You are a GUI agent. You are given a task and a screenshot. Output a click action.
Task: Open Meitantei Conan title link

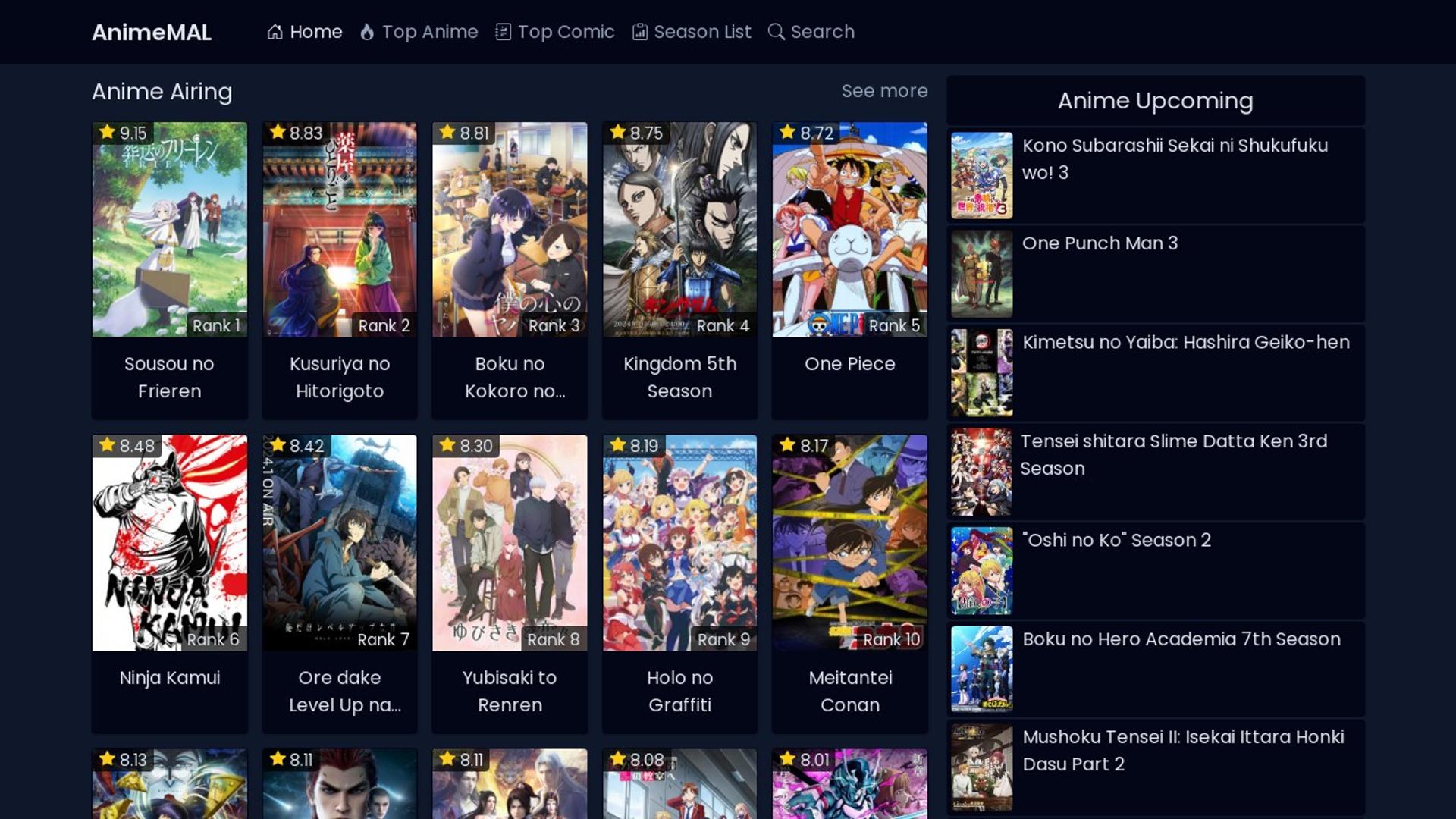tap(850, 692)
